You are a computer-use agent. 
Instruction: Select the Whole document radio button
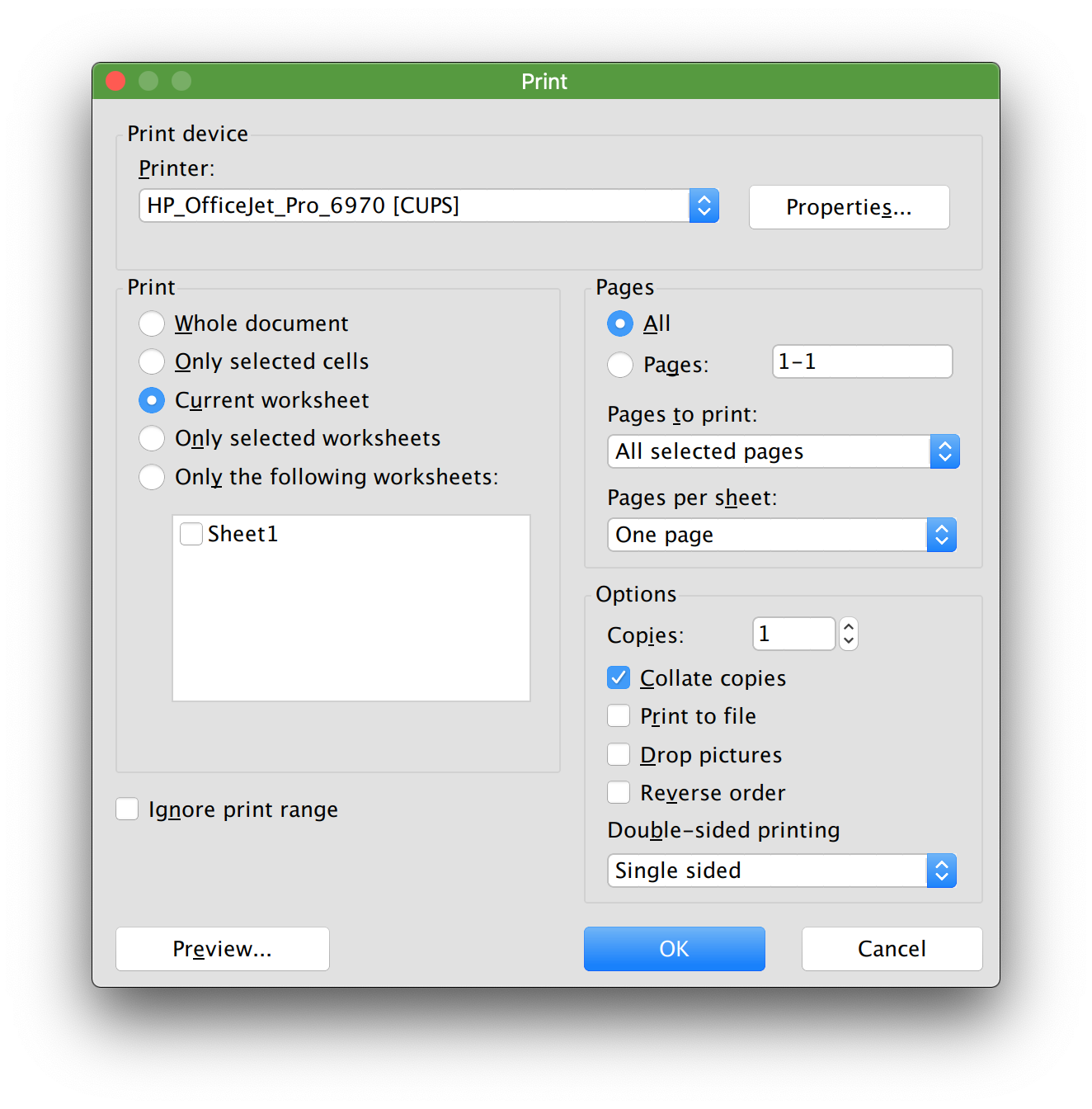point(152,323)
